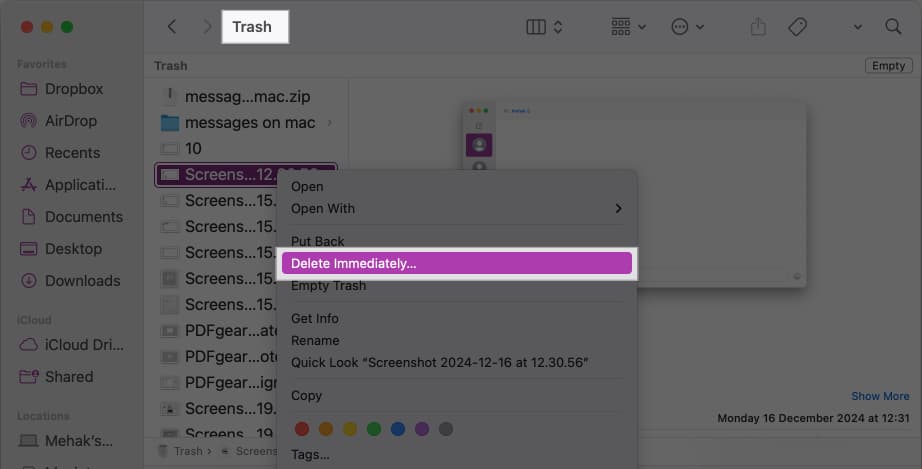Click the Show More link
The image size is (922, 469).
pos(880,396)
